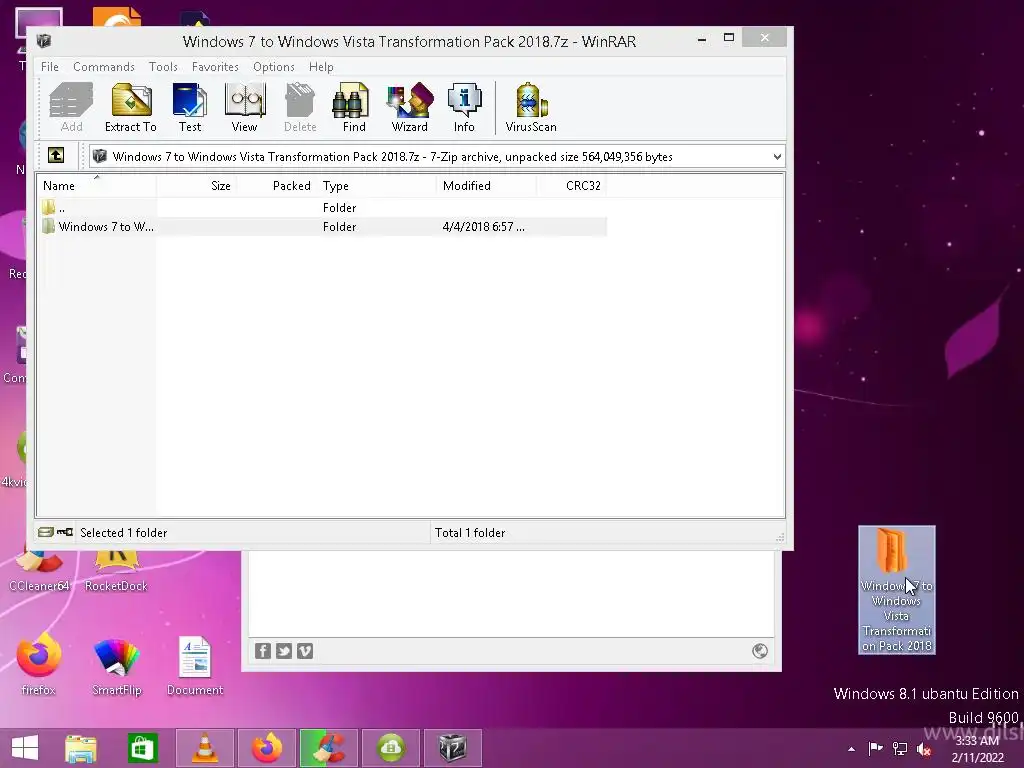Screen dimensions: 1024x768
Task: Select the RocketDock desktop icon
Action: point(116,571)
